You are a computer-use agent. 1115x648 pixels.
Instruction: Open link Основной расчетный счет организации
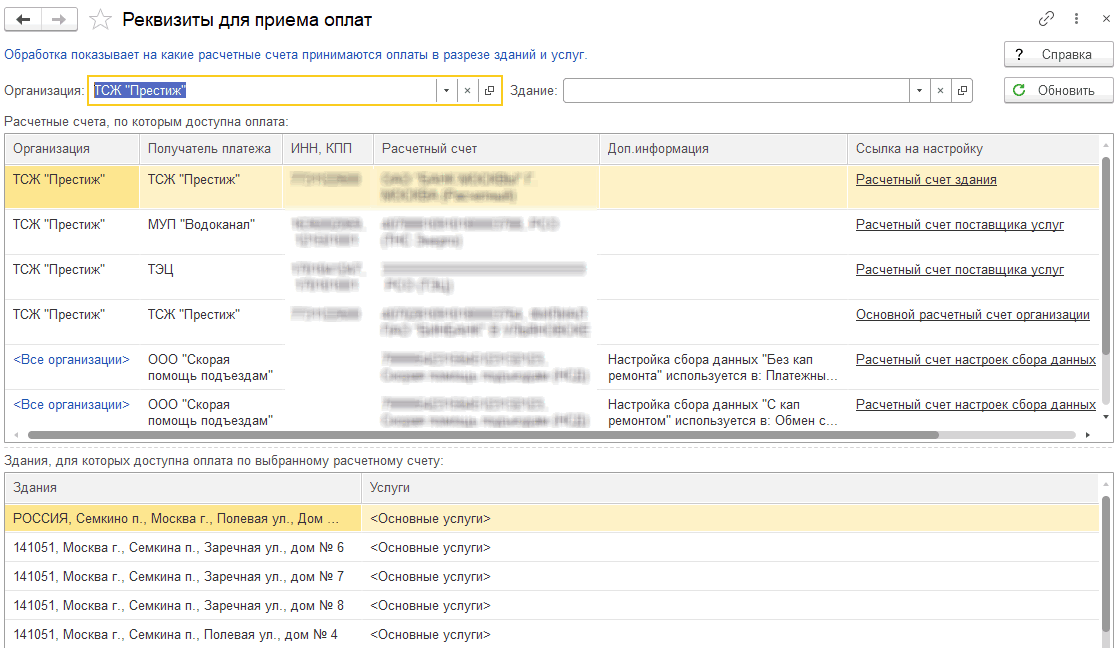972,315
